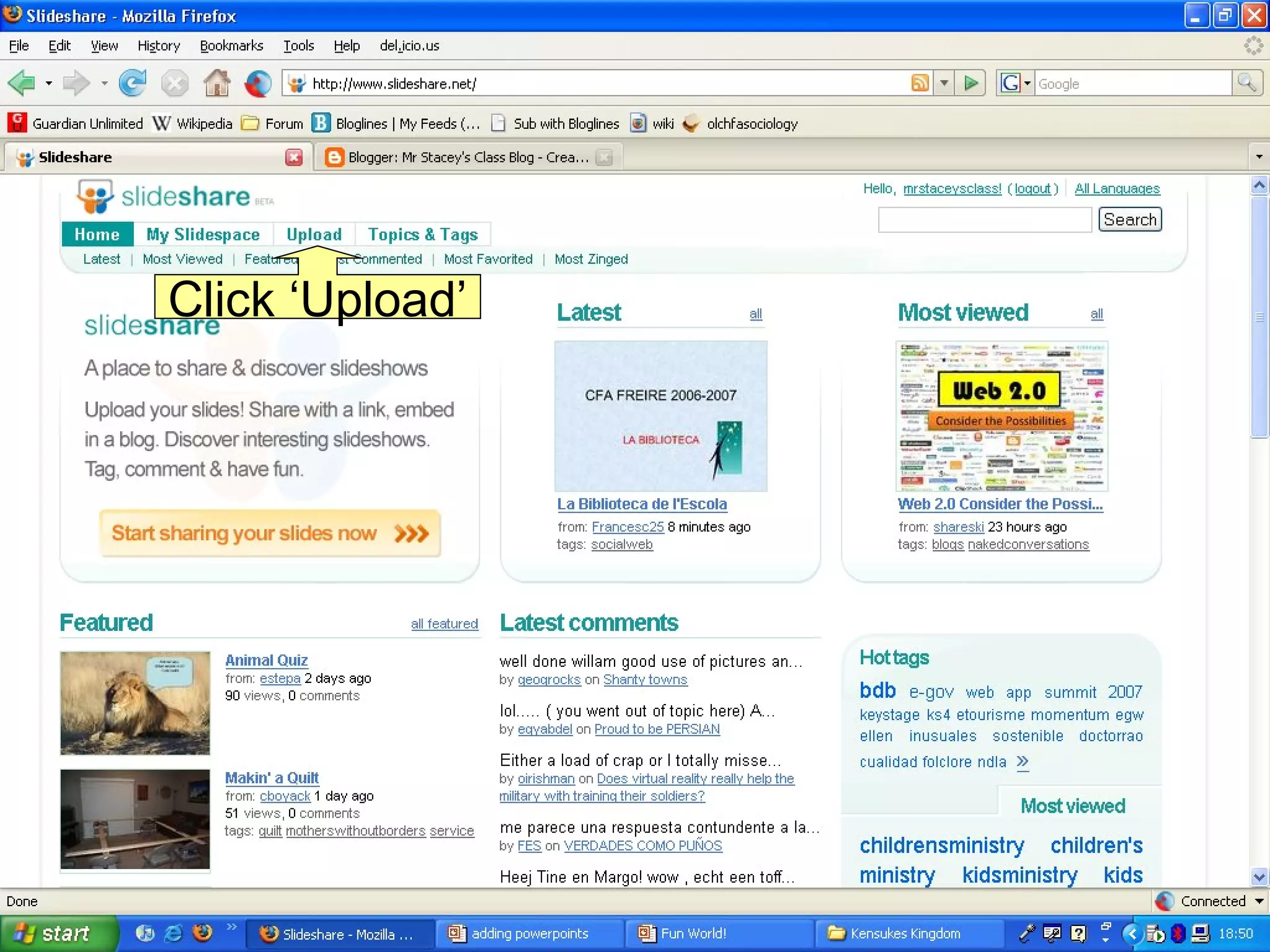Open the My Slidespace tab
Viewport: 1270px width, 952px height.
point(203,234)
